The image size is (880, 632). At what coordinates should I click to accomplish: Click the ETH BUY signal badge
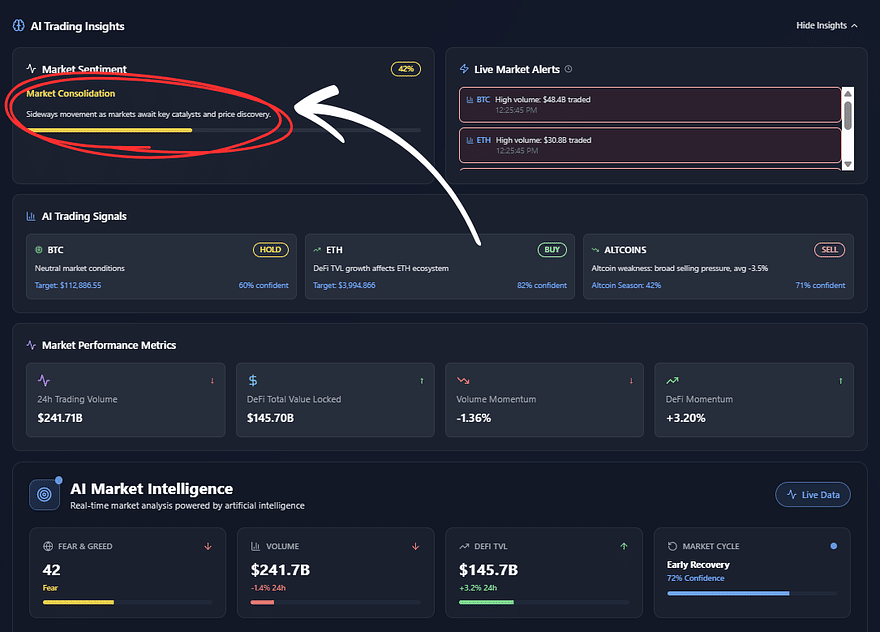point(552,250)
